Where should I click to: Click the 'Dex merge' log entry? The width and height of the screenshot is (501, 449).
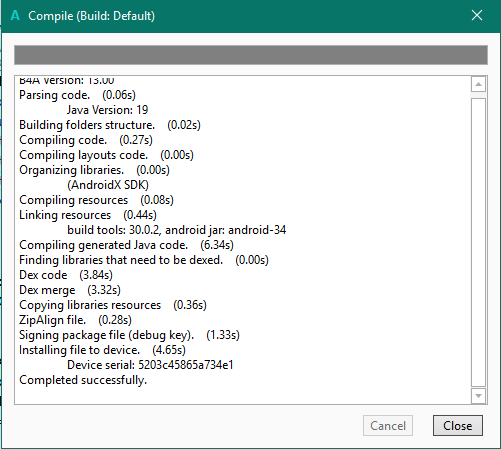point(70,290)
